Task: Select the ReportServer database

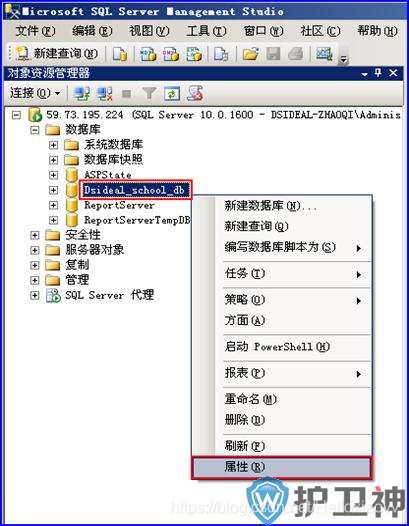Action: point(119,205)
